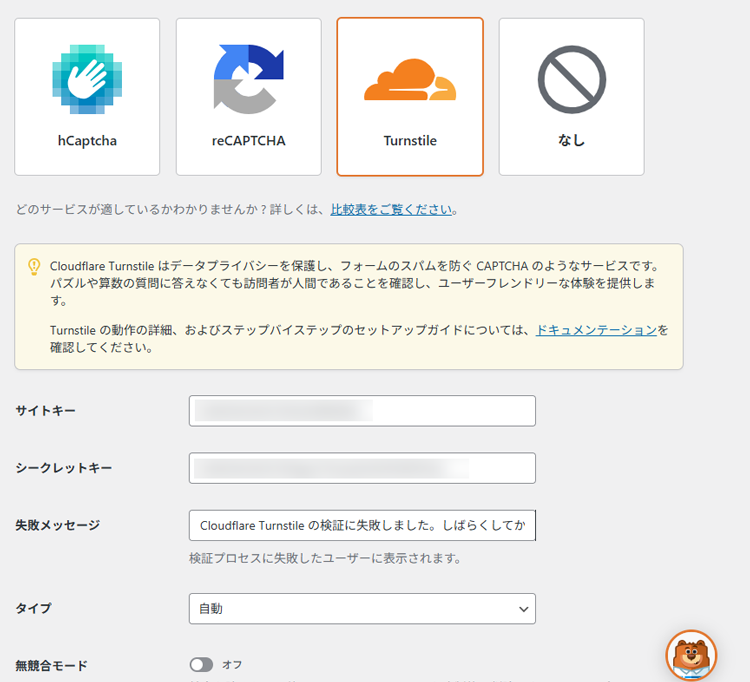The width and height of the screenshot is (750, 682).
Task: Click the 失敗メッセージ field label
Action: [57, 525]
